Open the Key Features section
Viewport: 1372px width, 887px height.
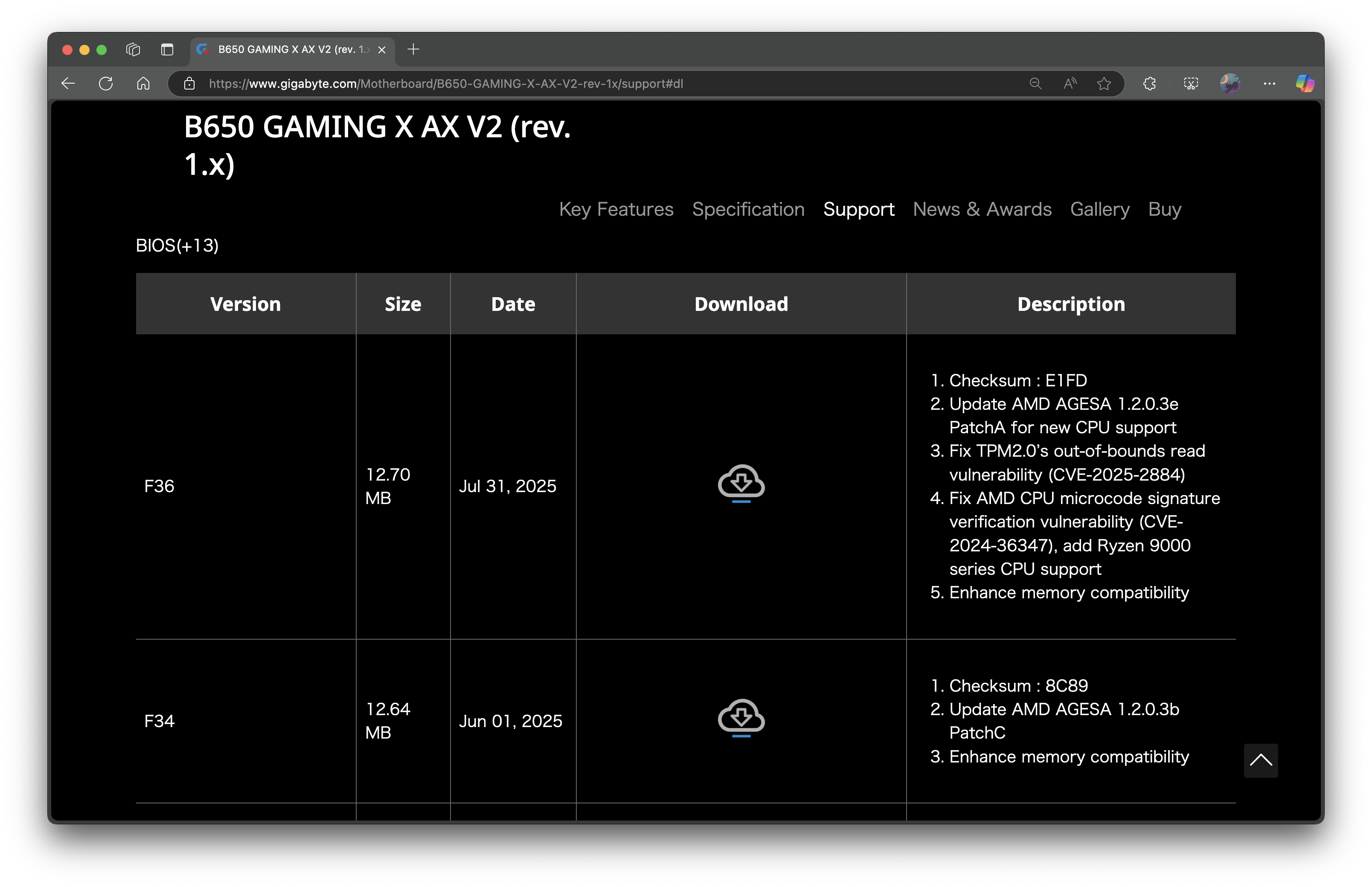[x=616, y=209]
